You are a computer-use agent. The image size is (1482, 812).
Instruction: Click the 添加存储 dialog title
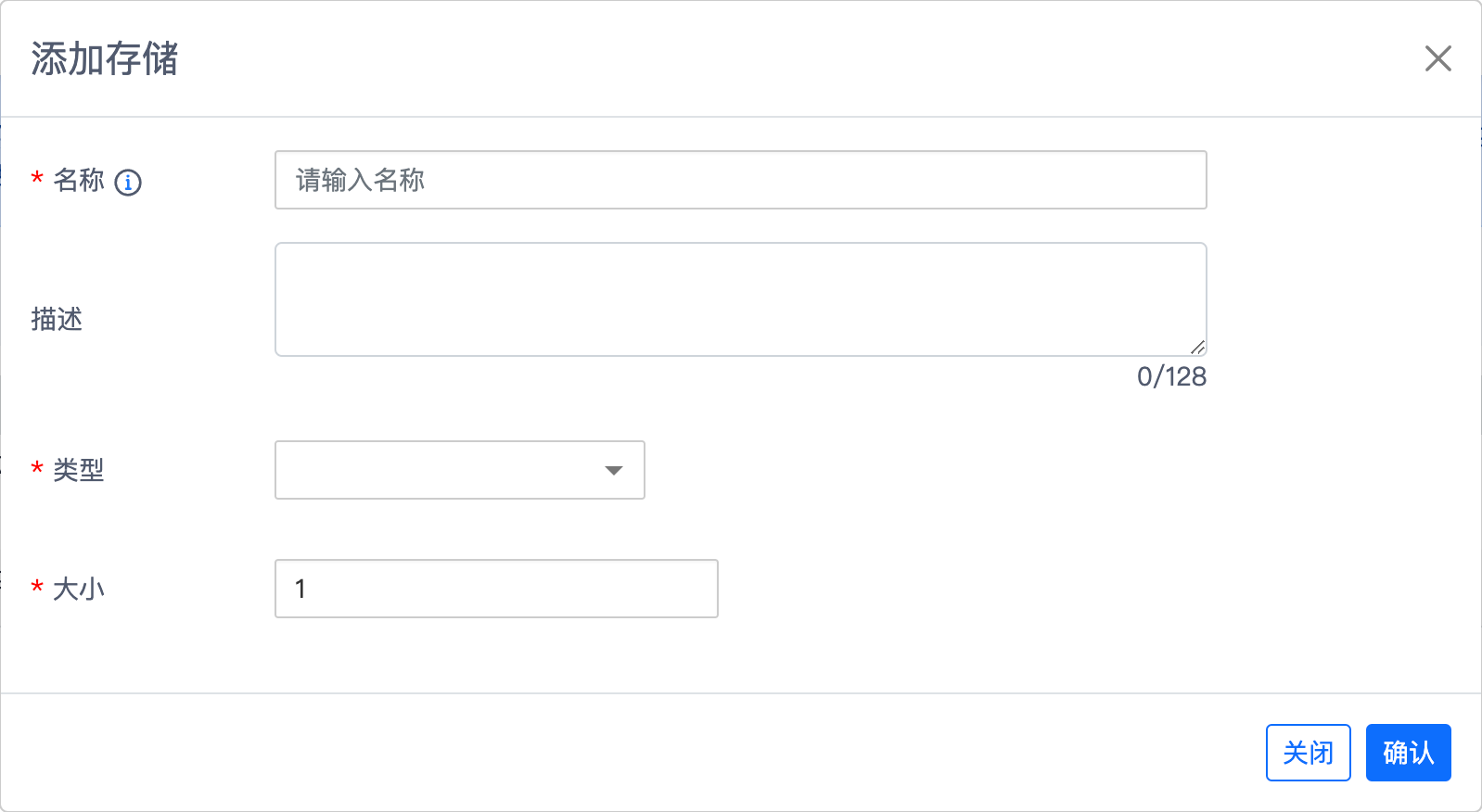click(105, 58)
